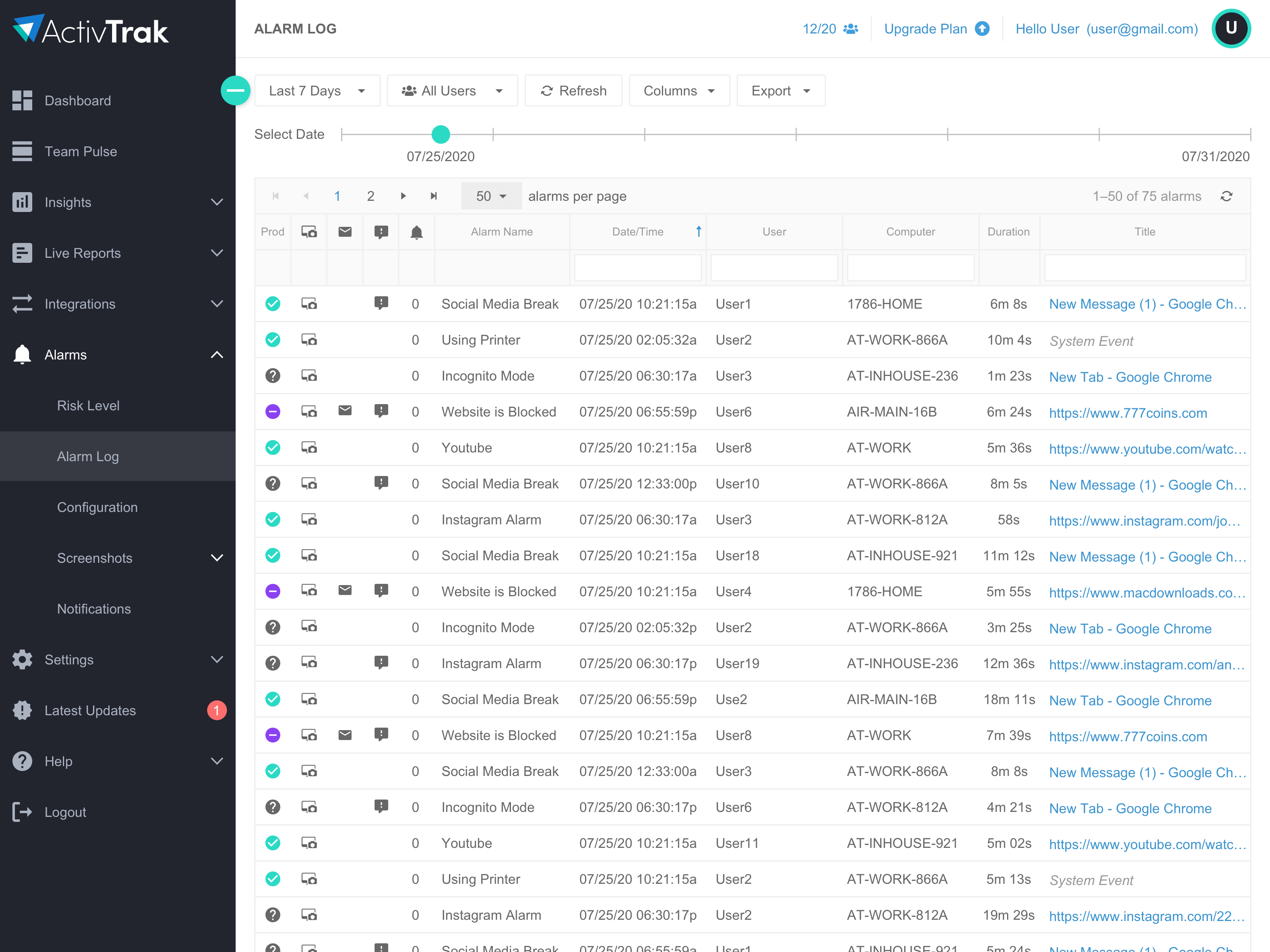The height and width of the screenshot is (952, 1270).
Task: Click the bell column header icon
Action: point(416,232)
